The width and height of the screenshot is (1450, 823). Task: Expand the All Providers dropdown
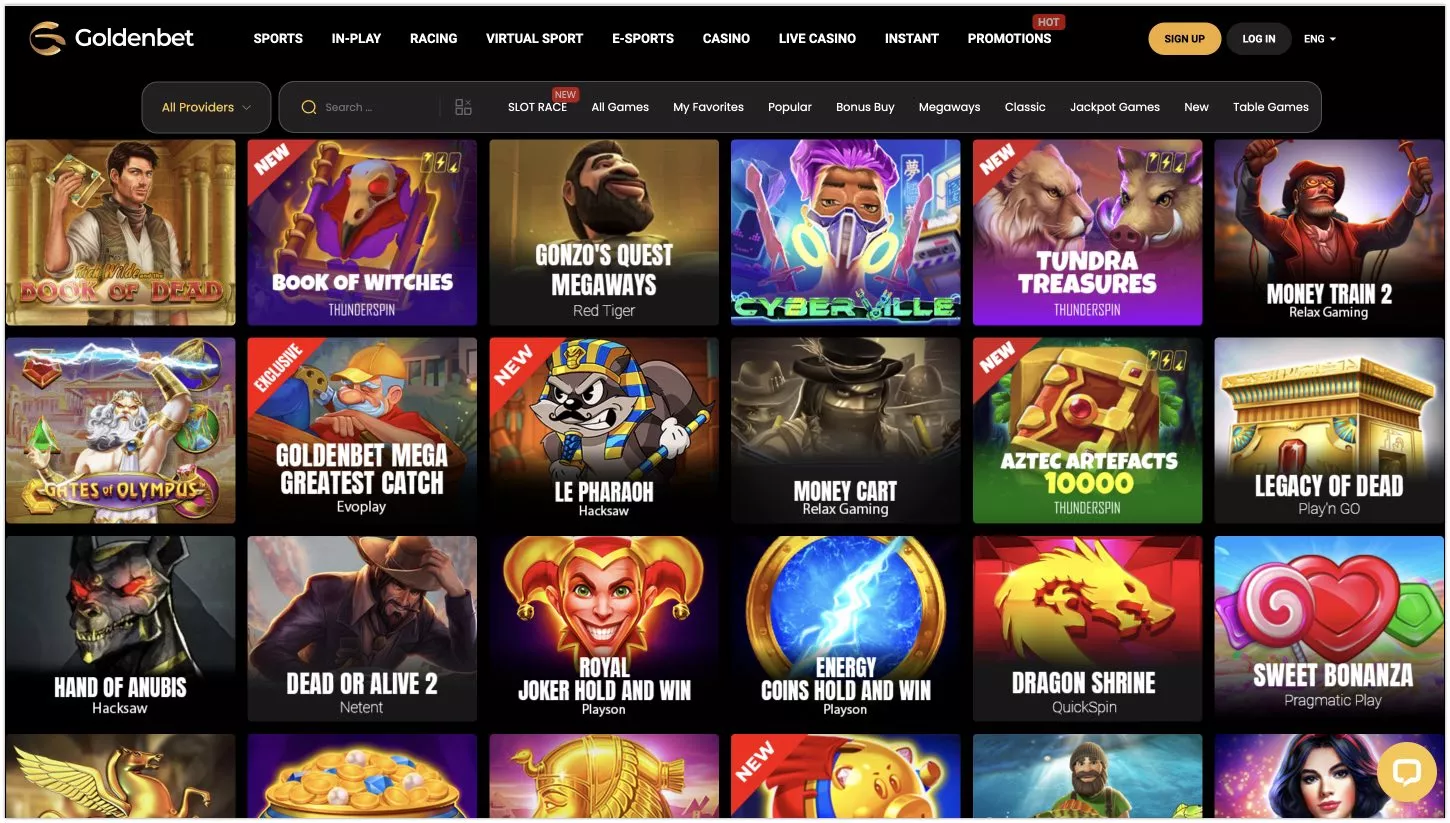click(206, 107)
